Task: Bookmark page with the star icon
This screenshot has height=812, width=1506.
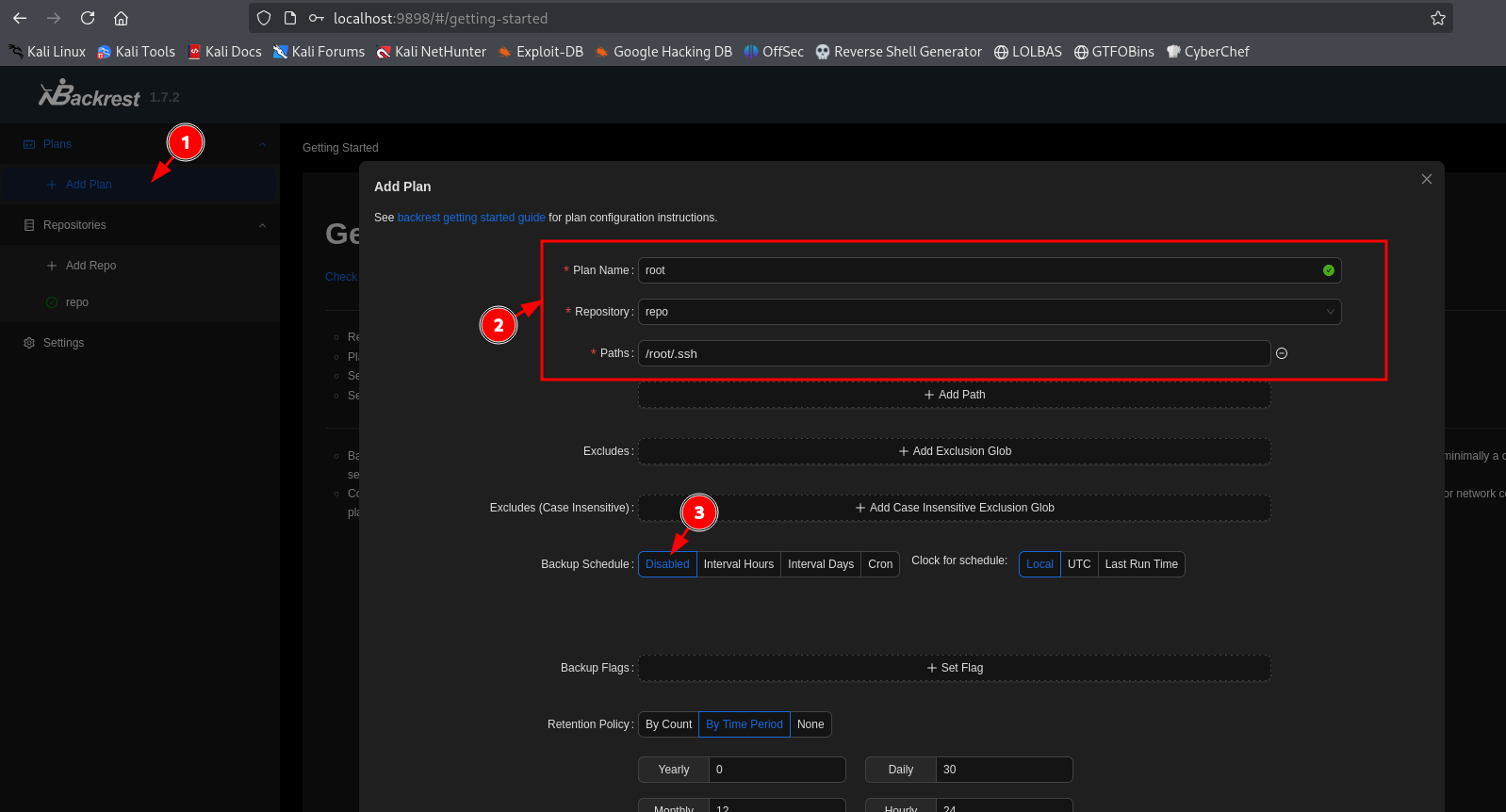Action: (1437, 18)
